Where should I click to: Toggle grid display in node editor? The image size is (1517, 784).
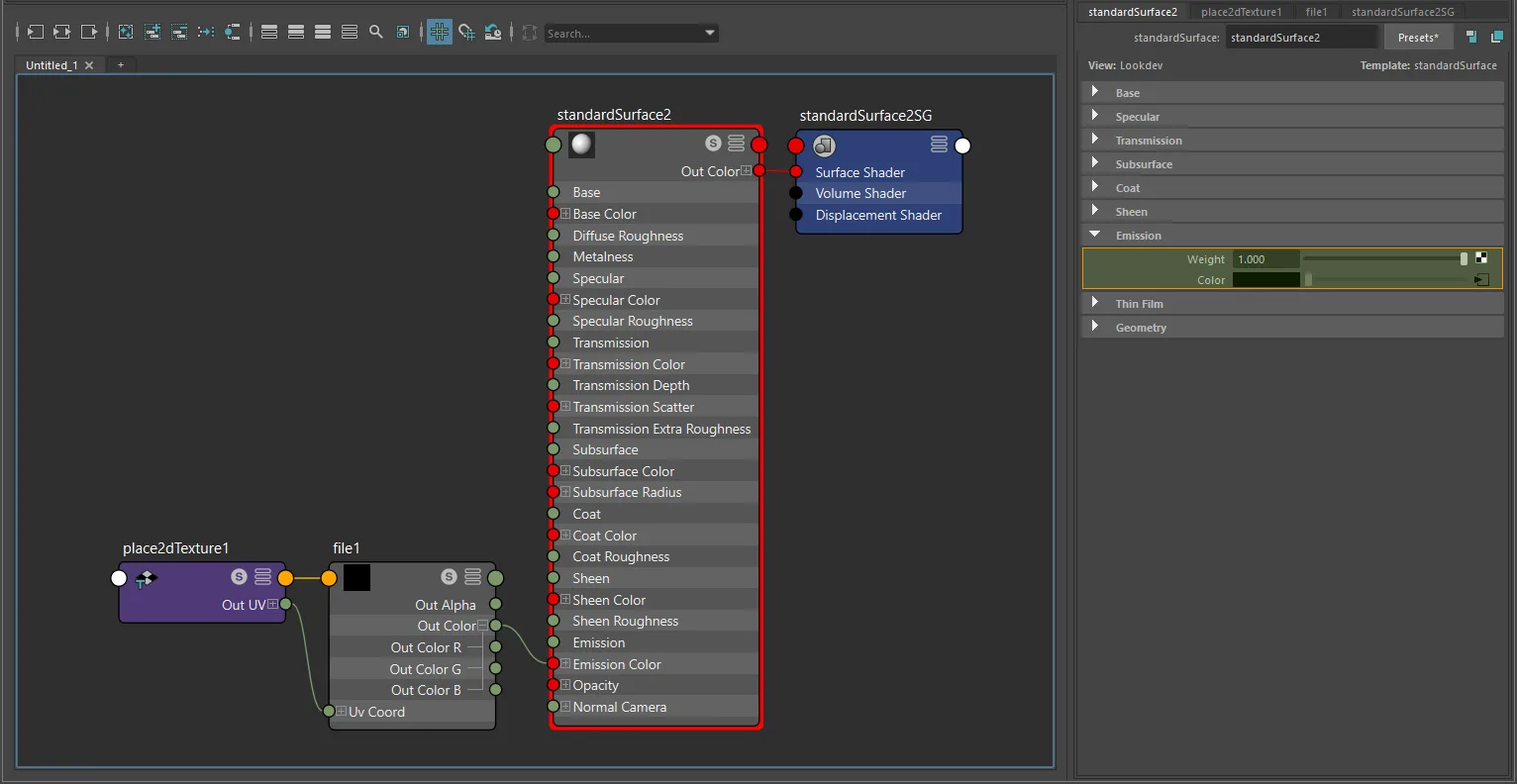coord(440,33)
